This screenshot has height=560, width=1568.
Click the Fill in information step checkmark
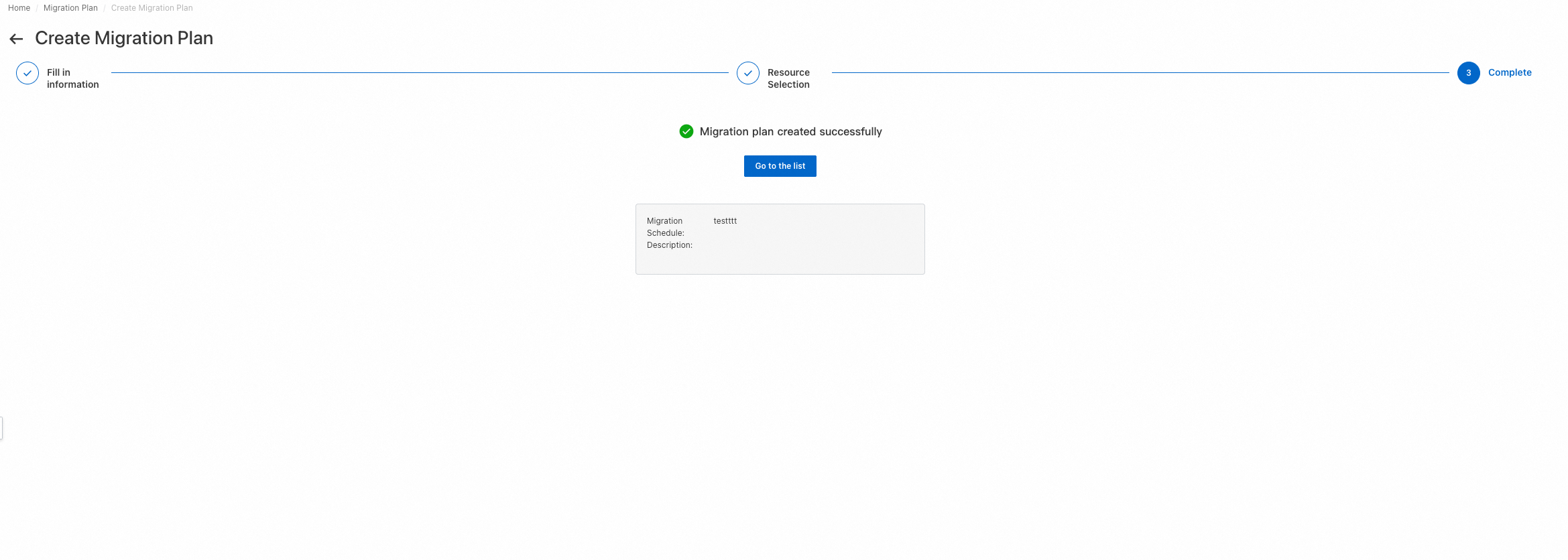point(27,73)
